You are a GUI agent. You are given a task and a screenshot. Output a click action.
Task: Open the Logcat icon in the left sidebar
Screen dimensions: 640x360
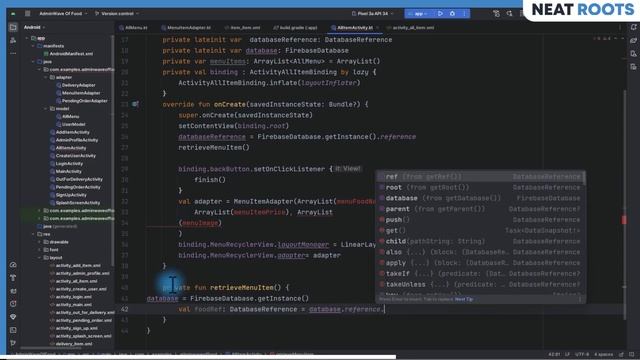coord(13,291)
